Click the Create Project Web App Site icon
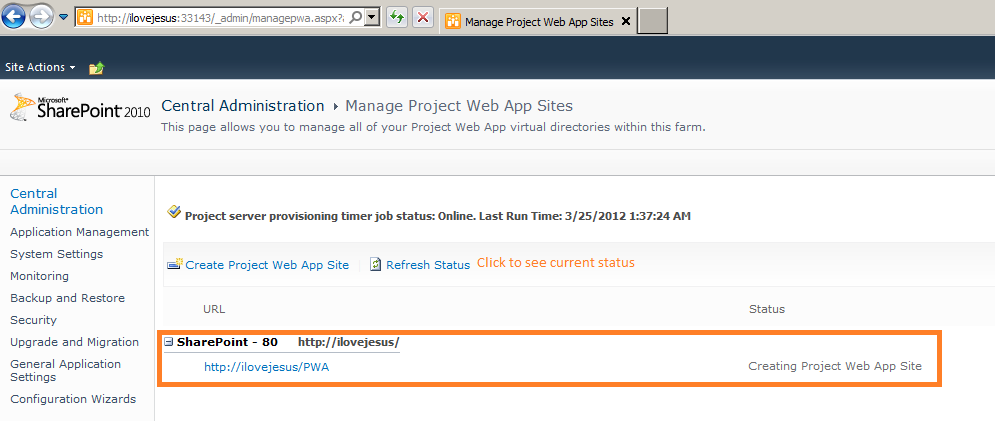 coord(175,264)
